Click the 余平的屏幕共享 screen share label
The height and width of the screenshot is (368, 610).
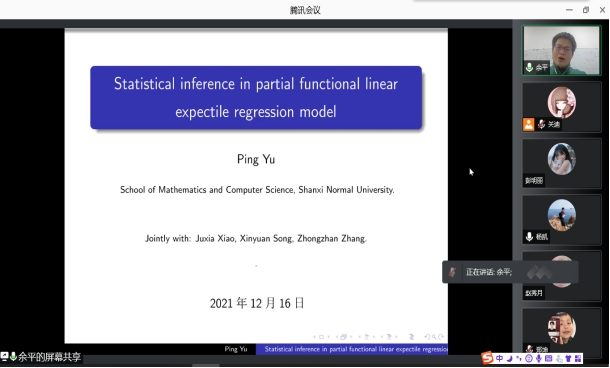[49, 357]
